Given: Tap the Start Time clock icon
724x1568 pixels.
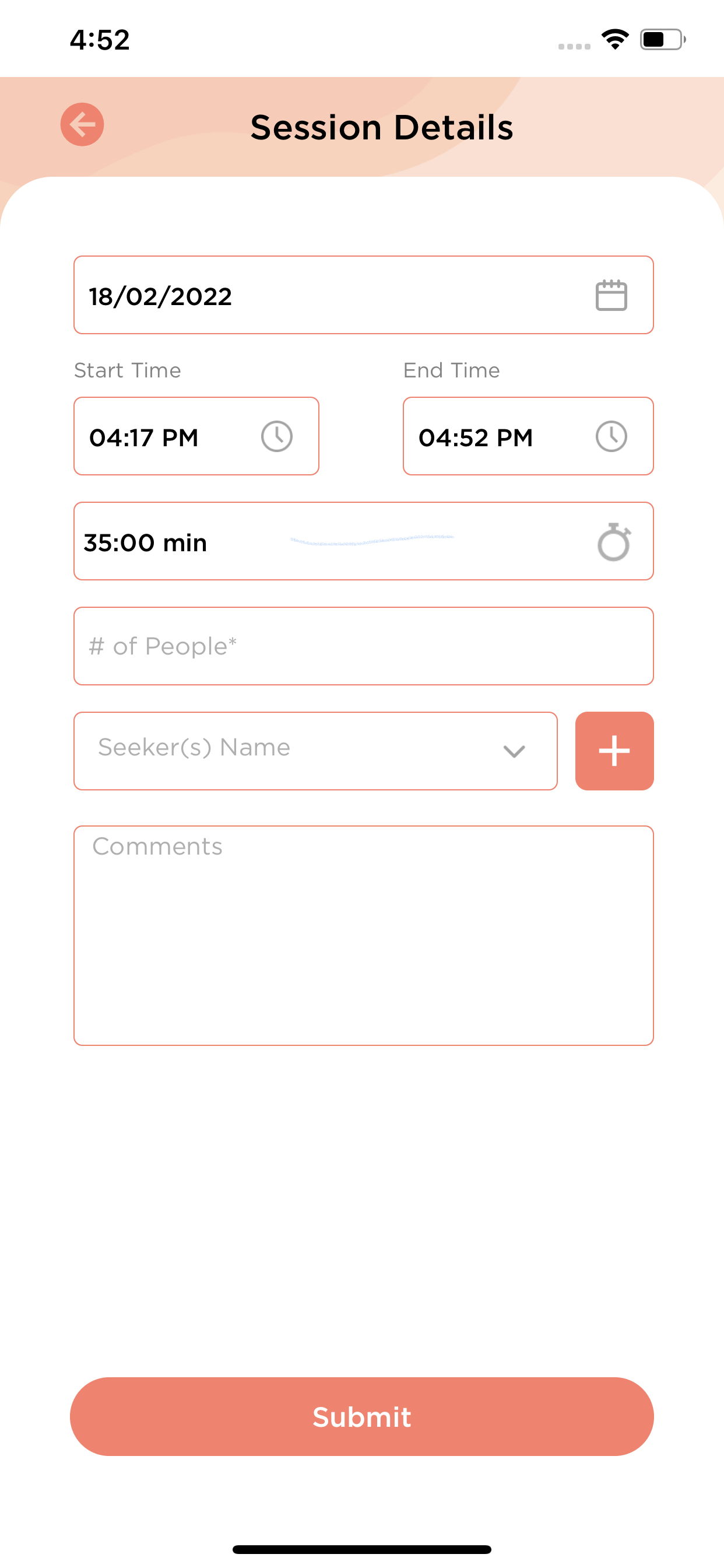Looking at the screenshot, I should tap(277, 436).
